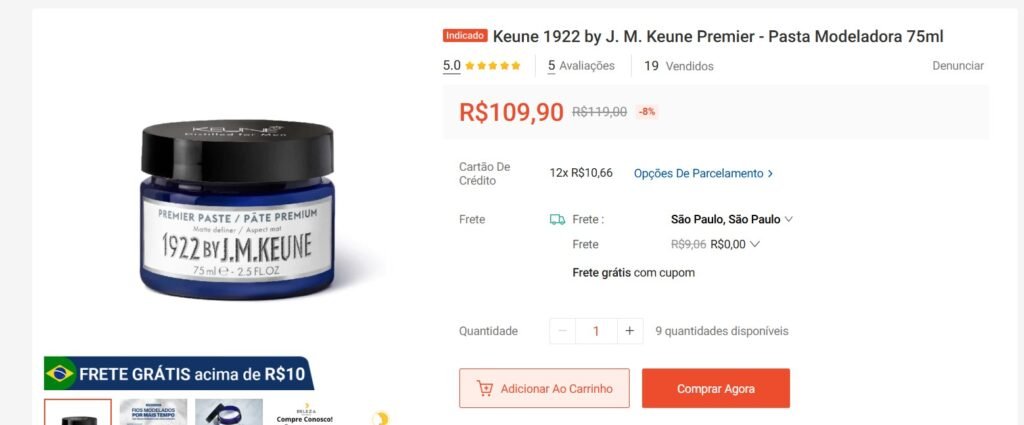Increase quantity with the plus button

(x=630, y=331)
